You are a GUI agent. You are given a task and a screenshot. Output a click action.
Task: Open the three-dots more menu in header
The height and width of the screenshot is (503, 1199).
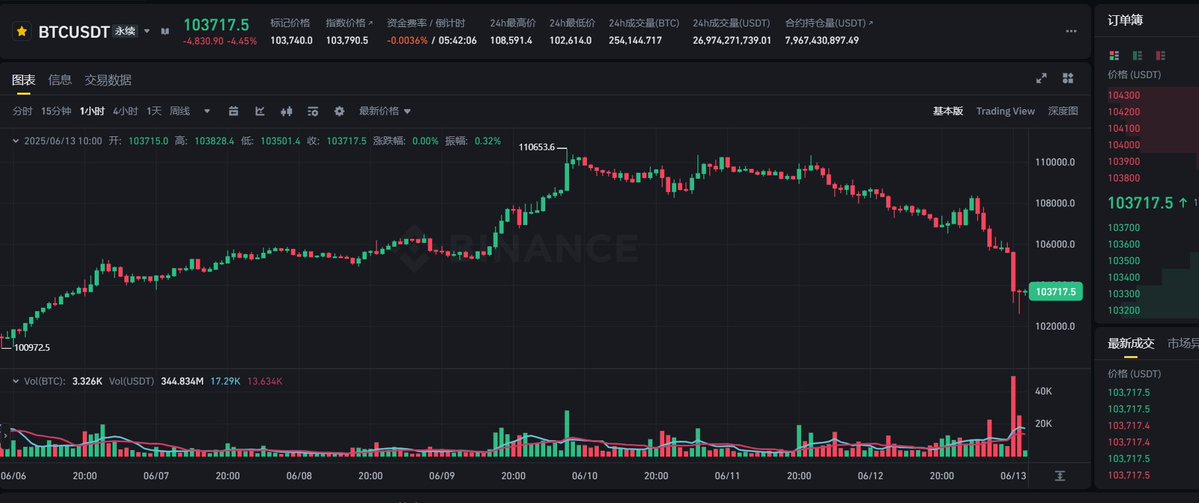point(1071,31)
